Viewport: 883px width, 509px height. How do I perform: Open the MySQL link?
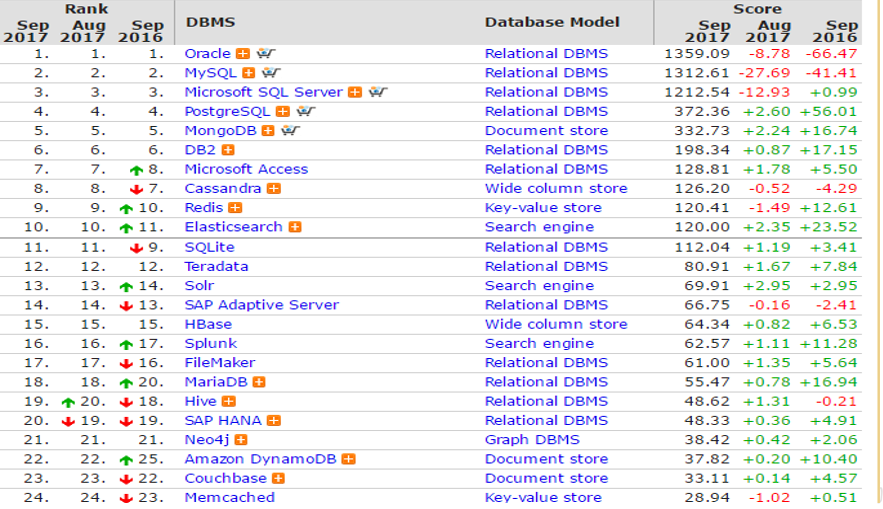[x=211, y=73]
